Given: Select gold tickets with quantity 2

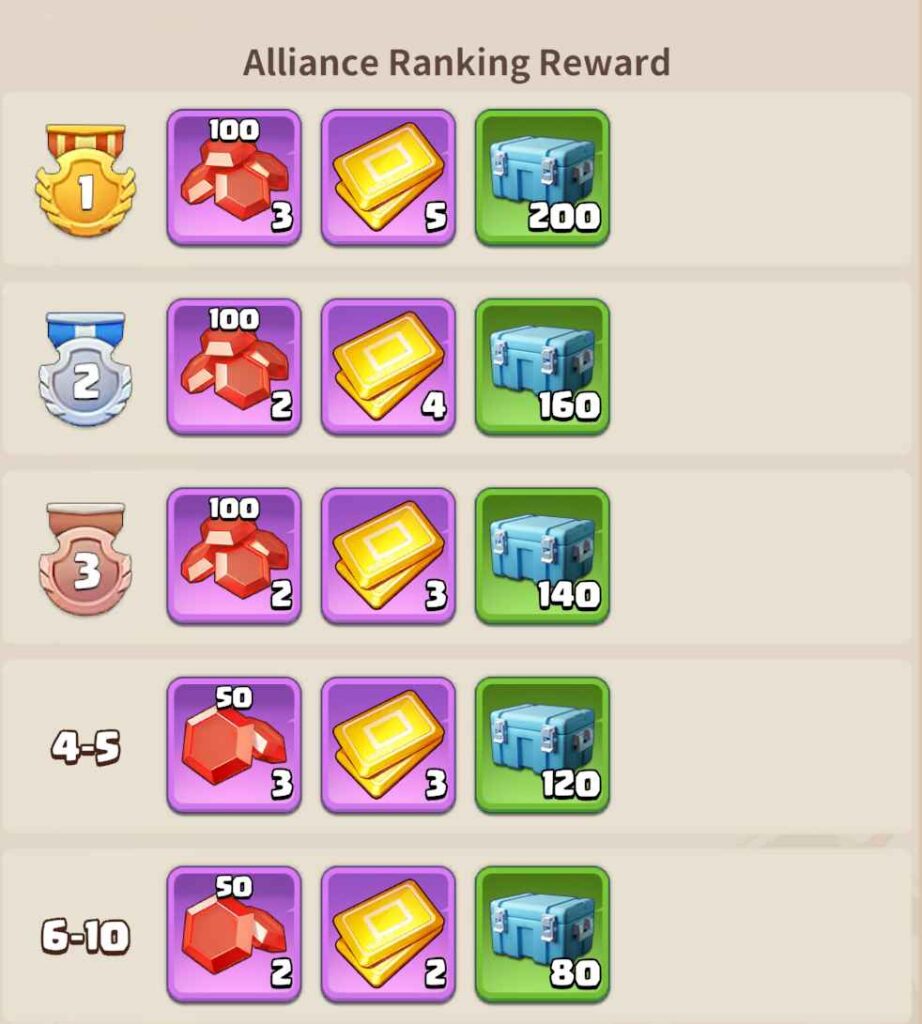Looking at the screenshot, I should tap(389, 935).
